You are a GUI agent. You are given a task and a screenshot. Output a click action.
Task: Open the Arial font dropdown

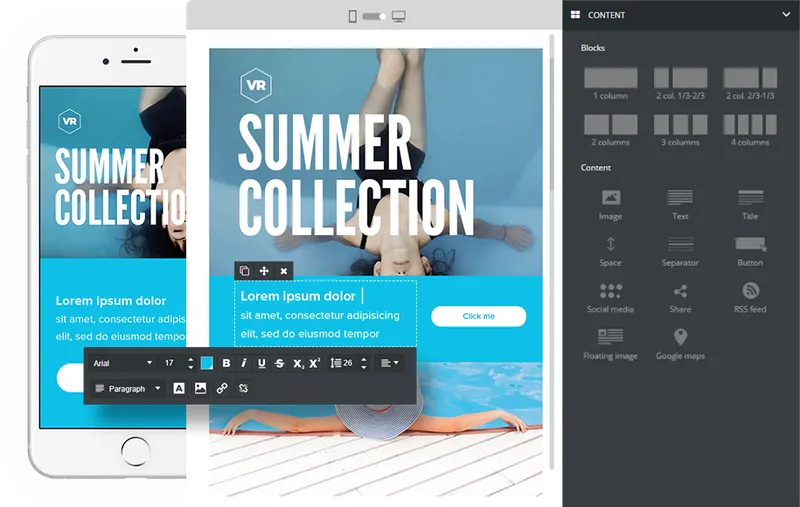tap(122, 363)
